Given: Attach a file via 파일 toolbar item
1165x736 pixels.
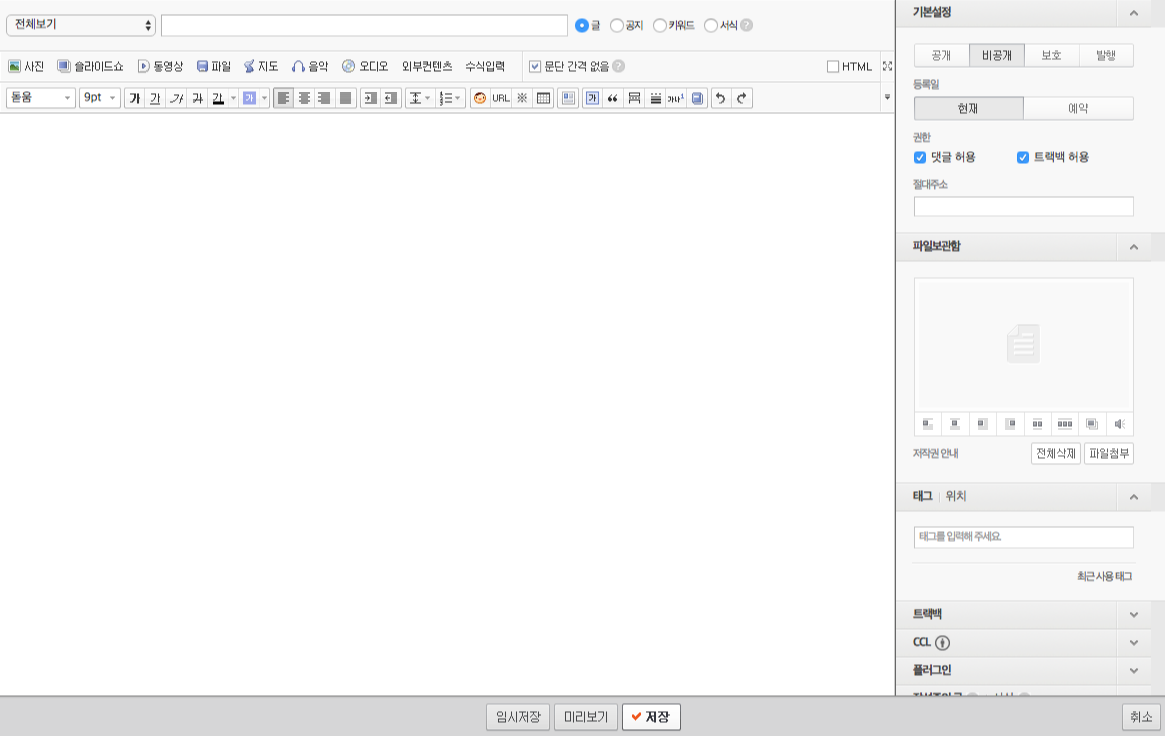Looking at the screenshot, I should [x=214, y=67].
